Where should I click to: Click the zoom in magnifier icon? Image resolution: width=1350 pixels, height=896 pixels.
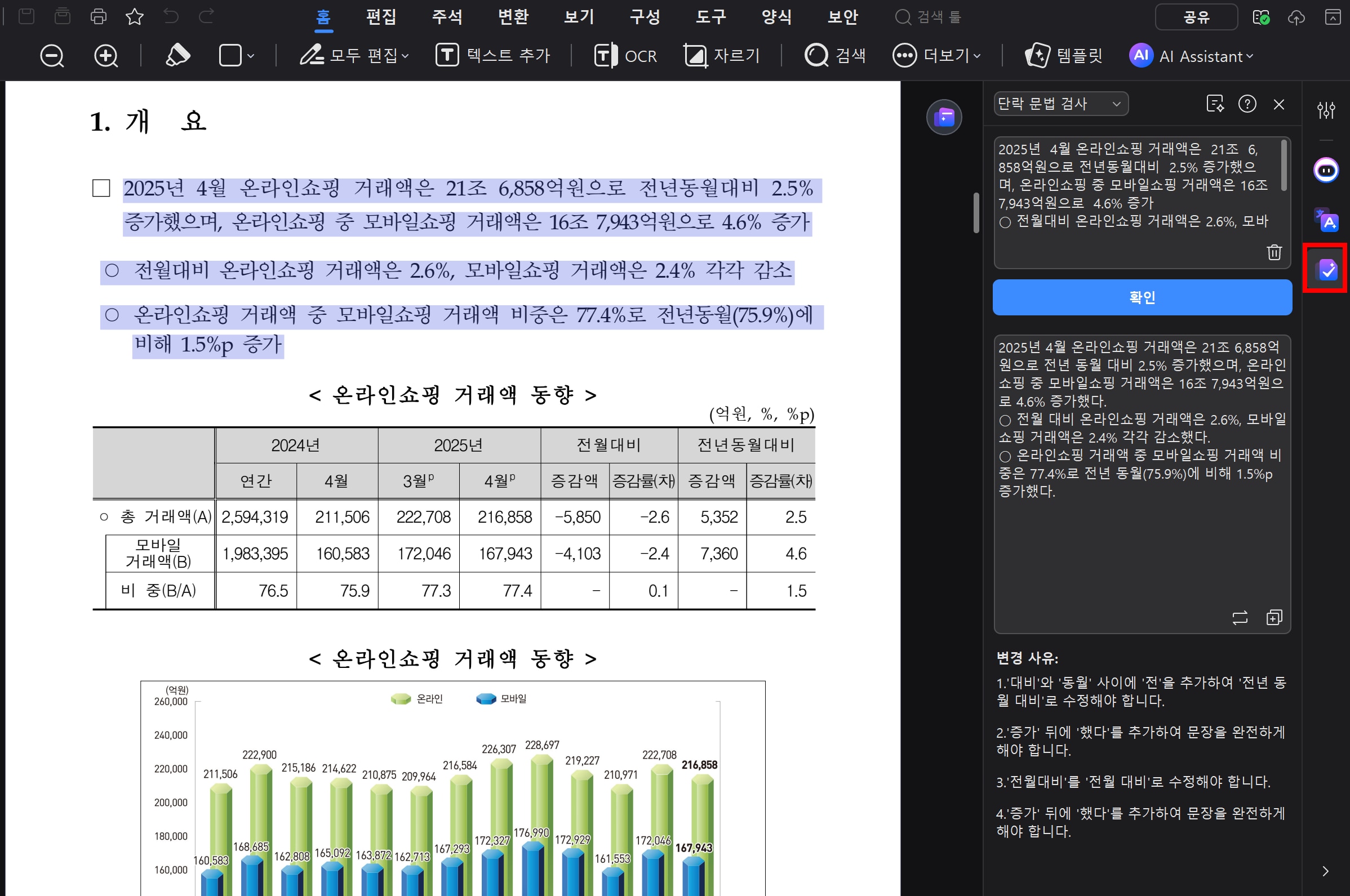click(106, 56)
